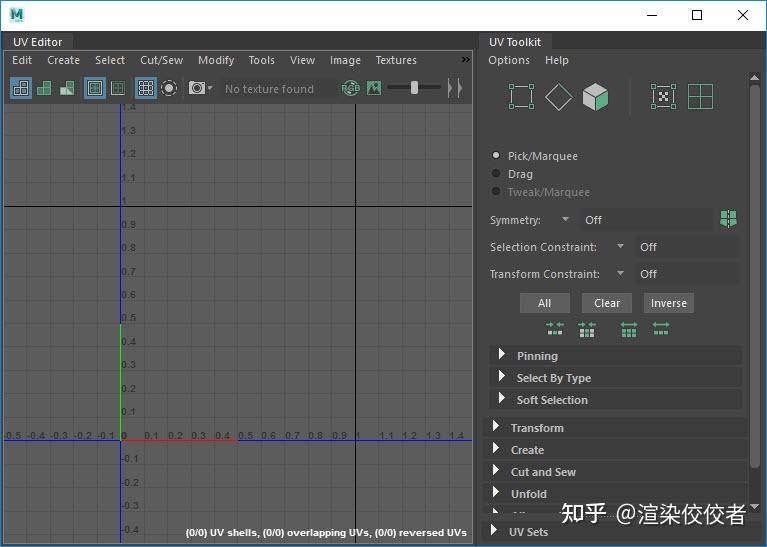This screenshot has height=547, width=767.
Task: Select the UV selection mode icon in Toolkit
Action: pyautogui.click(x=521, y=96)
